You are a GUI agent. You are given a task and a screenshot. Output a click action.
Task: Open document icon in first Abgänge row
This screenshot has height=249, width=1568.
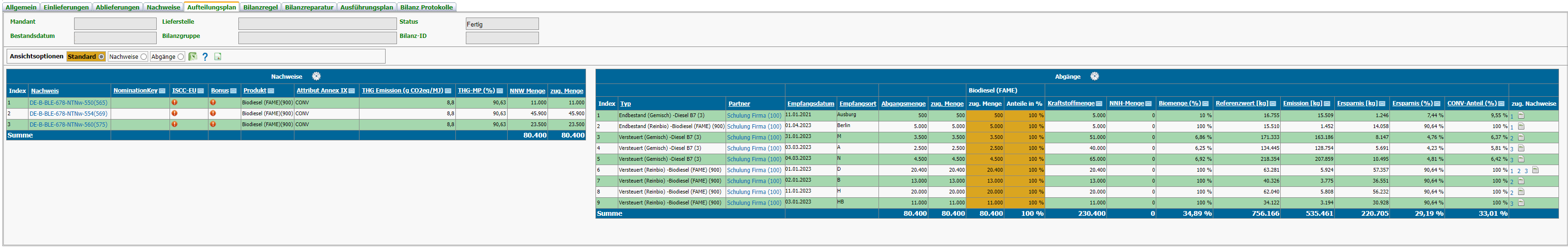click(1521, 115)
